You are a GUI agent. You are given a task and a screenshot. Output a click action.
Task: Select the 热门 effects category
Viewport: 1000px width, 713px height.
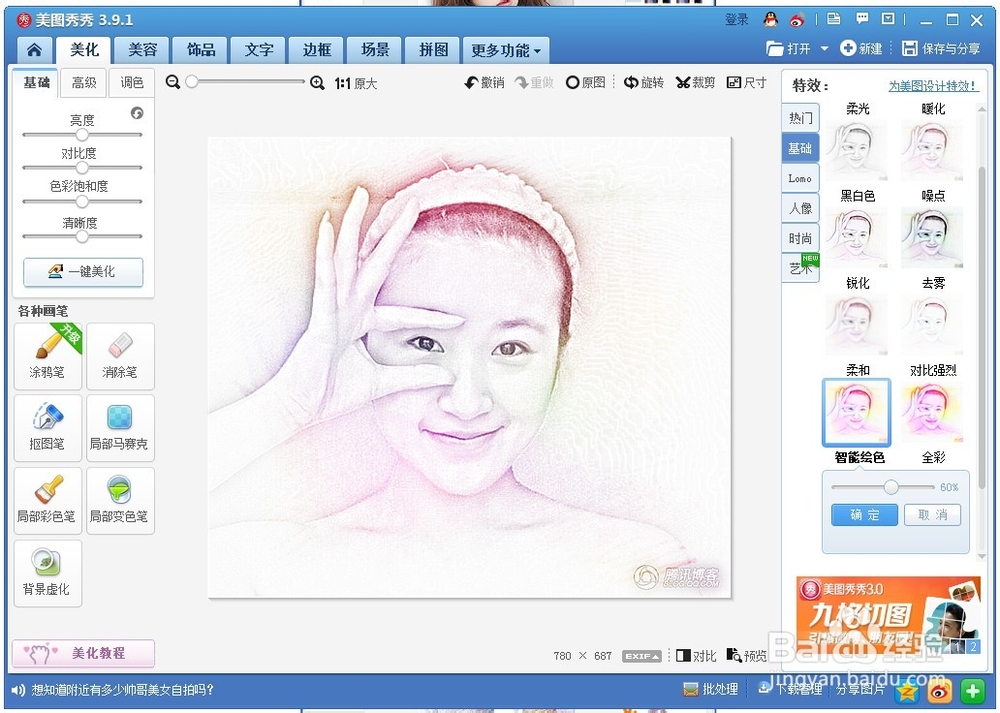(x=800, y=118)
